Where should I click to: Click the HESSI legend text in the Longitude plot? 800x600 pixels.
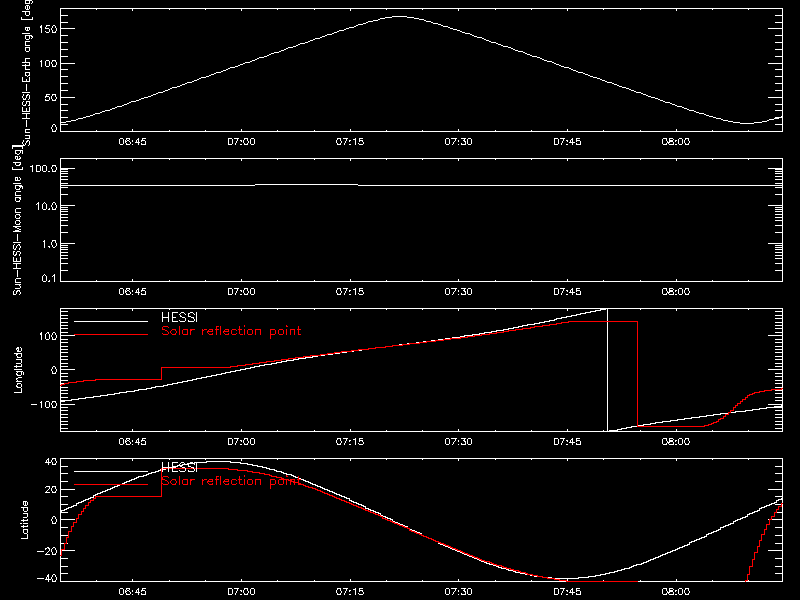[180, 317]
